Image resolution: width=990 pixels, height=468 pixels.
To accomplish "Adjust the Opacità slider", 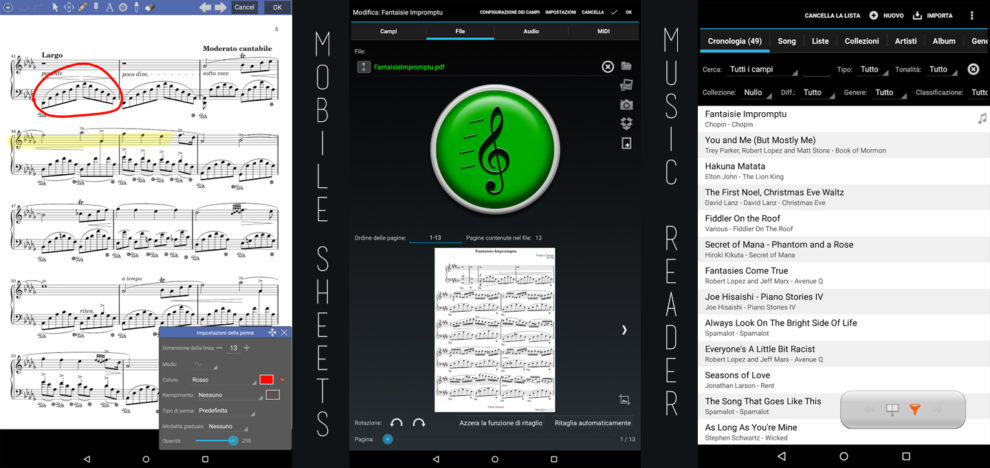I will point(216,440).
